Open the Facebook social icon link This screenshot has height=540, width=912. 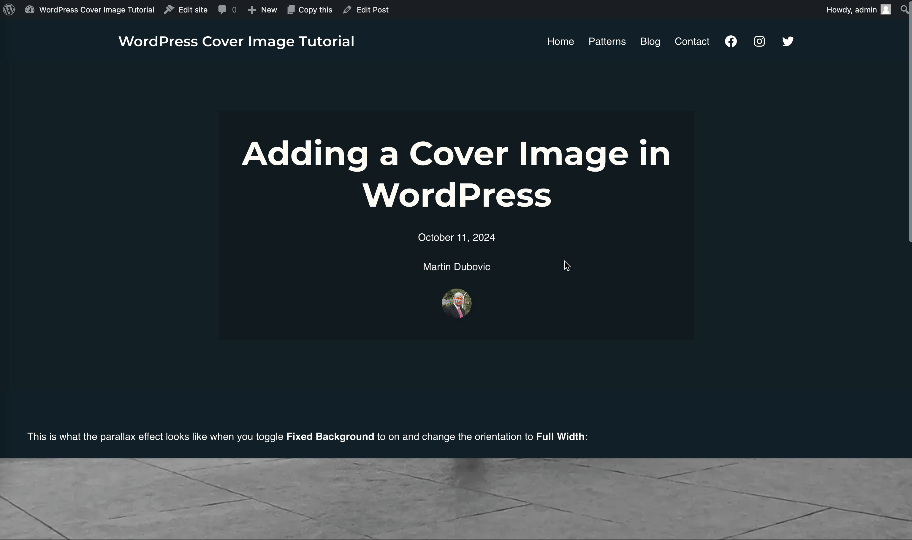coord(731,42)
